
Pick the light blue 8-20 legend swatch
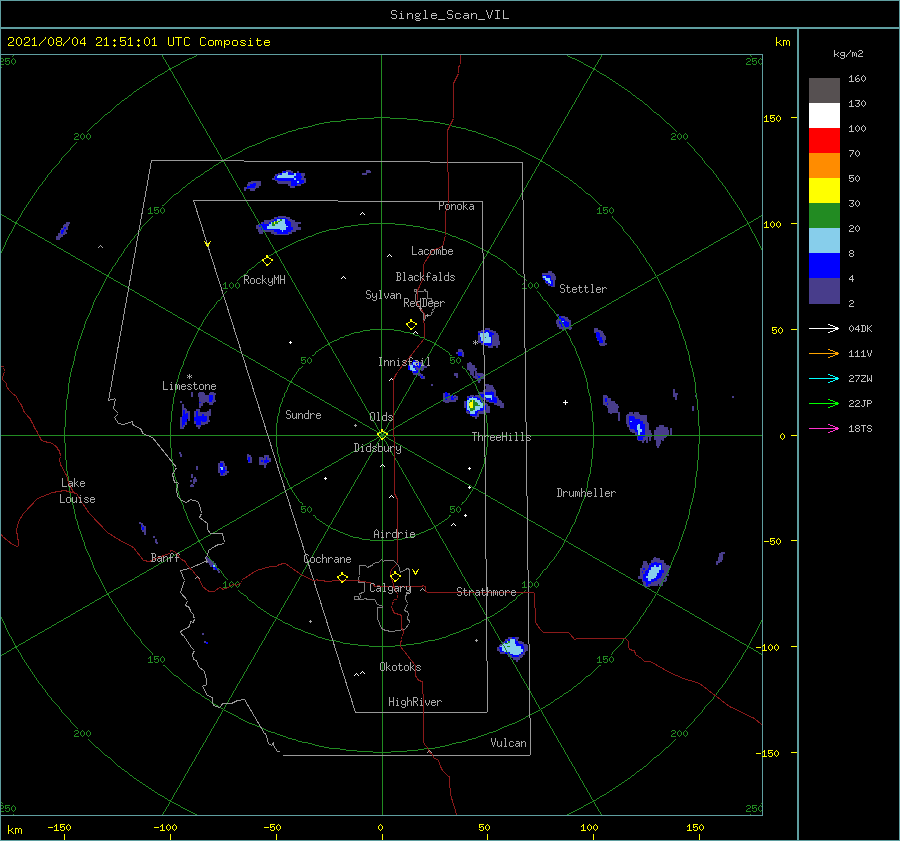click(x=824, y=241)
